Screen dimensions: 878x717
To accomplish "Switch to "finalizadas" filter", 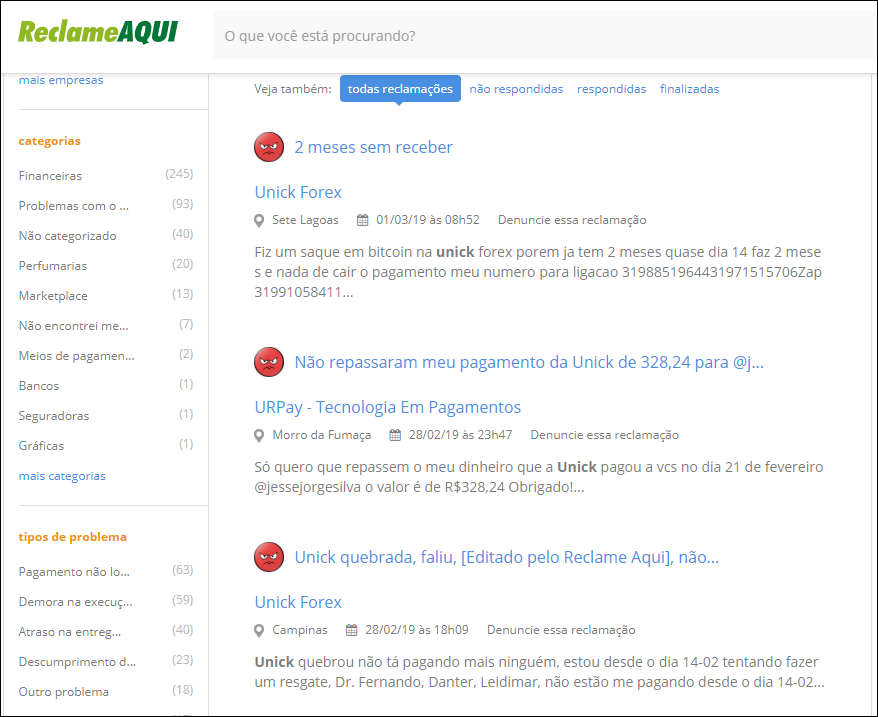I will pos(689,89).
